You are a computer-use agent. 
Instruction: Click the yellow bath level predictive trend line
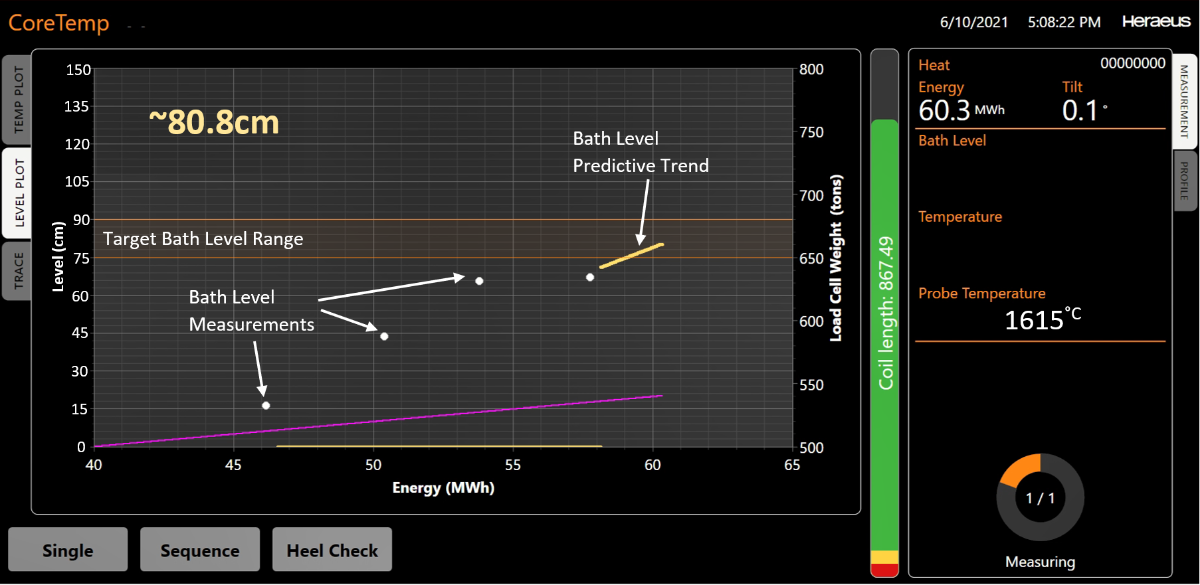point(632,256)
